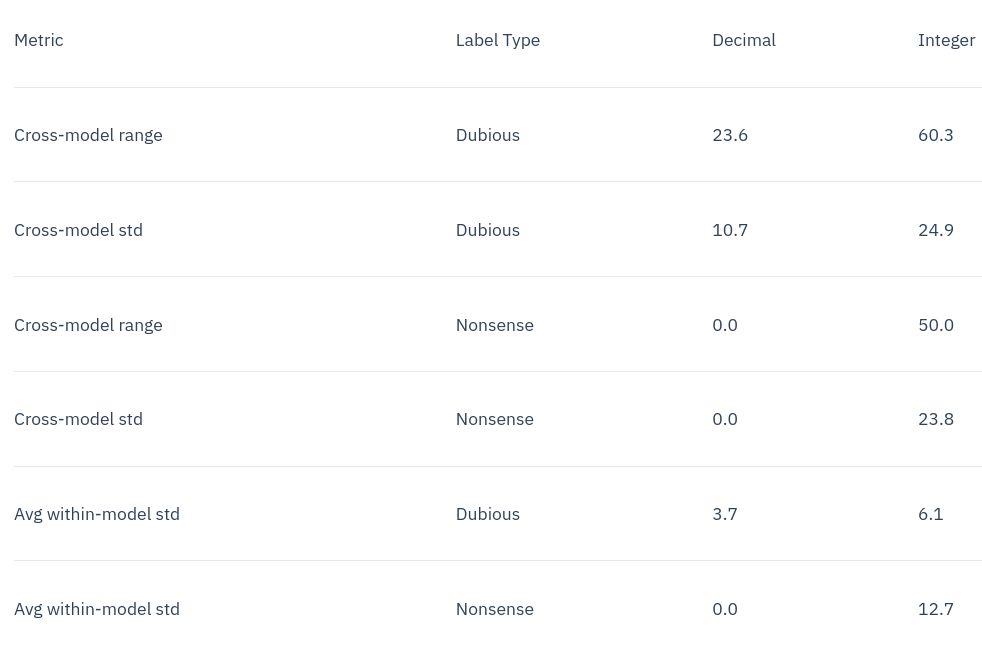Image resolution: width=982 pixels, height=658 pixels.
Task: Click Cross-model range in the Dubious row
Action: 88,135
